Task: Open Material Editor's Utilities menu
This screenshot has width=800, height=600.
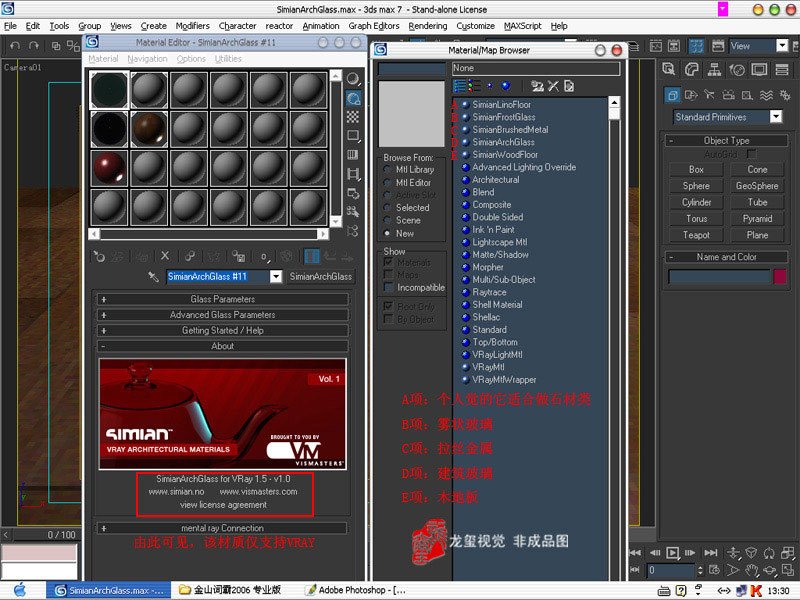Action: click(228, 59)
